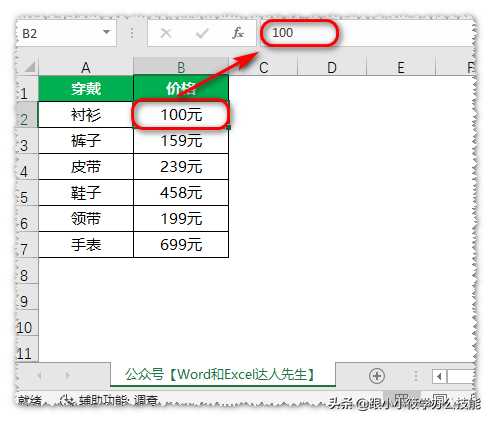Cancel entry with the X formula bar icon
The image size is (492, 421).
[x=166, y=33]
